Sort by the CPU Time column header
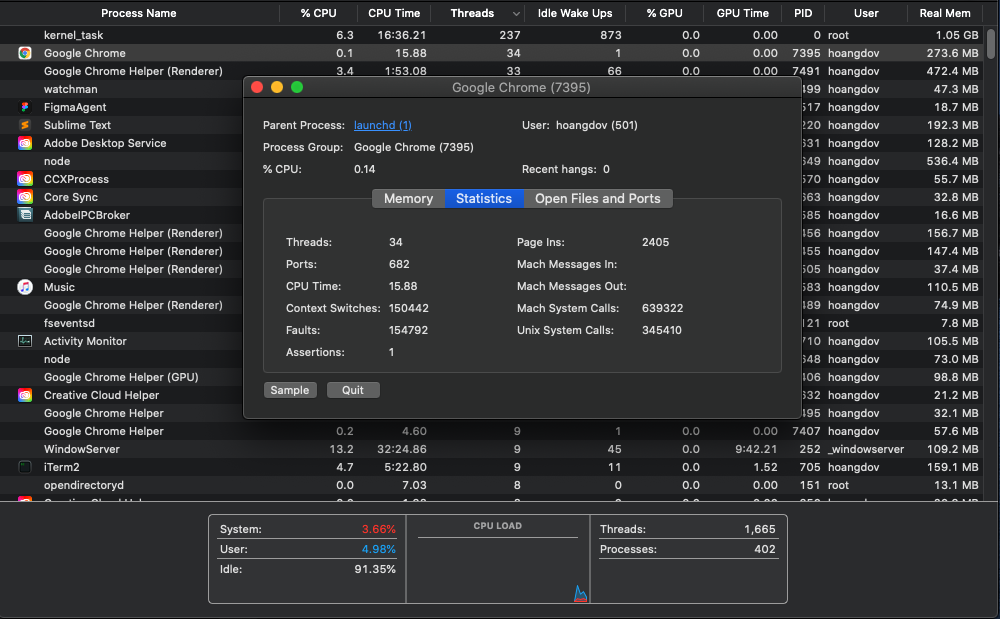The width and height of the screenshot is (1000, 619). coord(394,13)
